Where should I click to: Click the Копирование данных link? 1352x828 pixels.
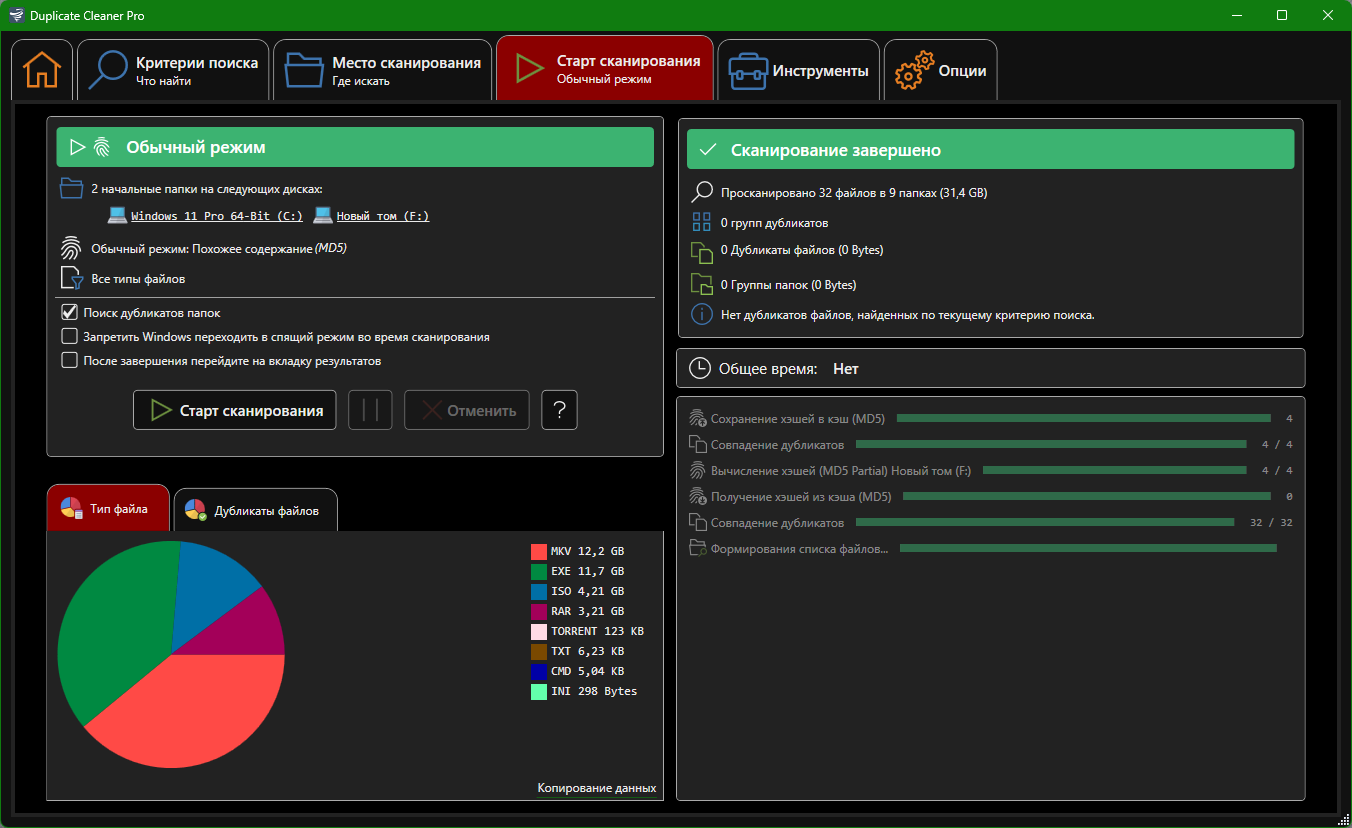[597, 788]
